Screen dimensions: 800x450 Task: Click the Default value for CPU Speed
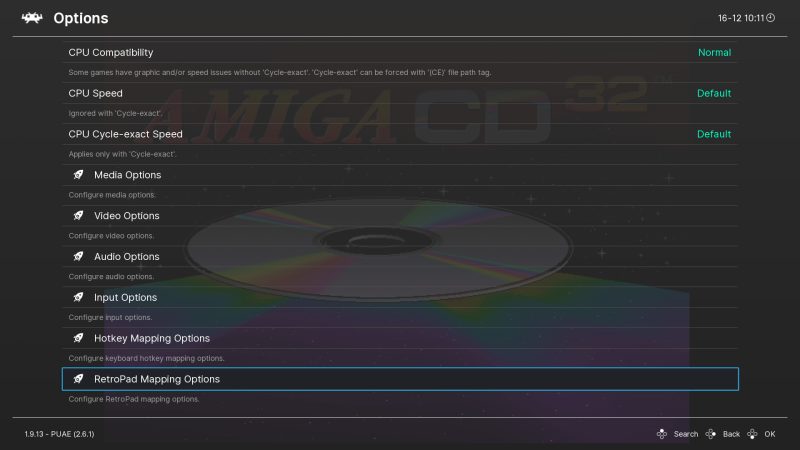coord(714,93)
